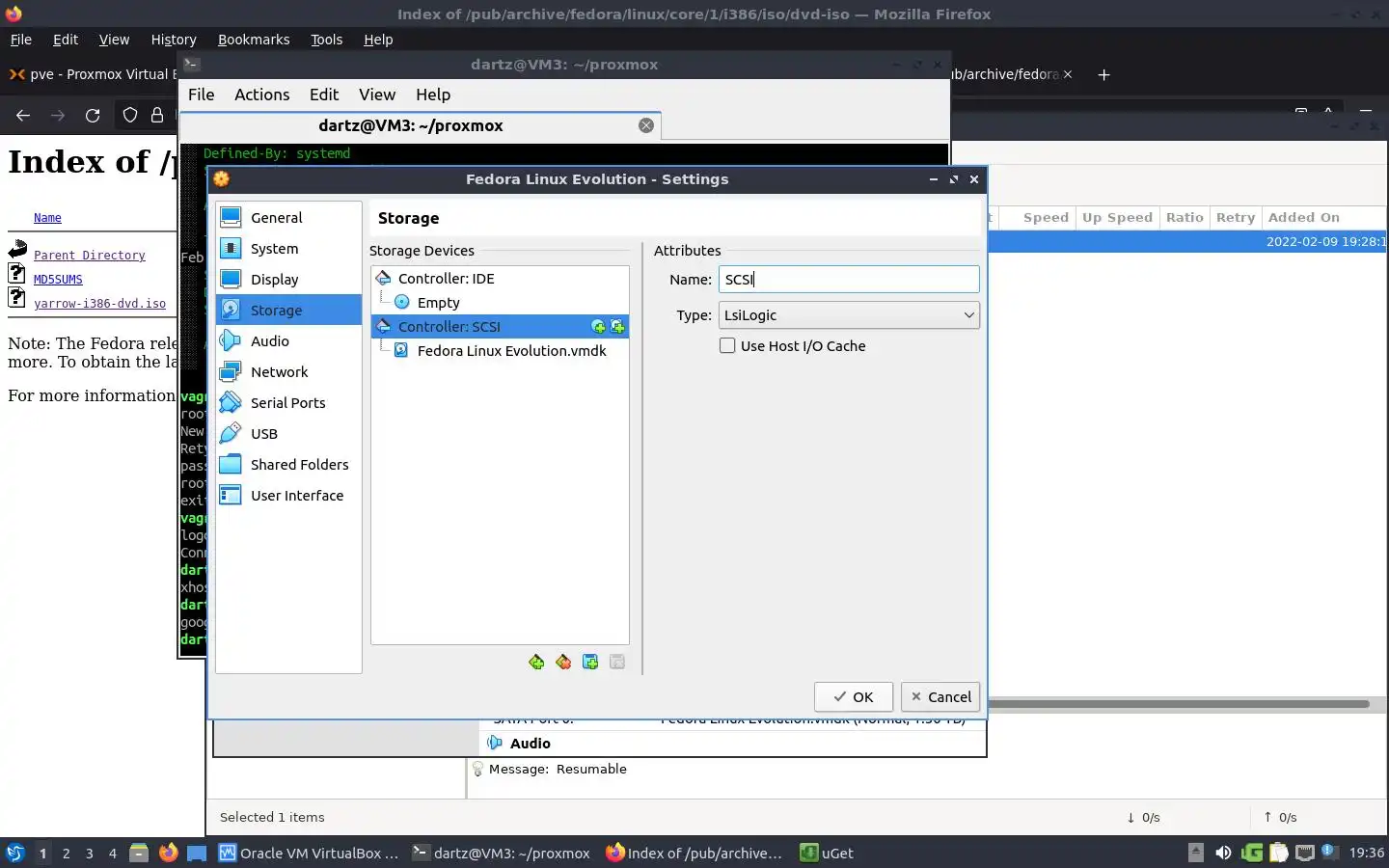This screenshot has width=1389, height=868.
Task: Select Shared Folders settings category
Action: tap(288, 465)
